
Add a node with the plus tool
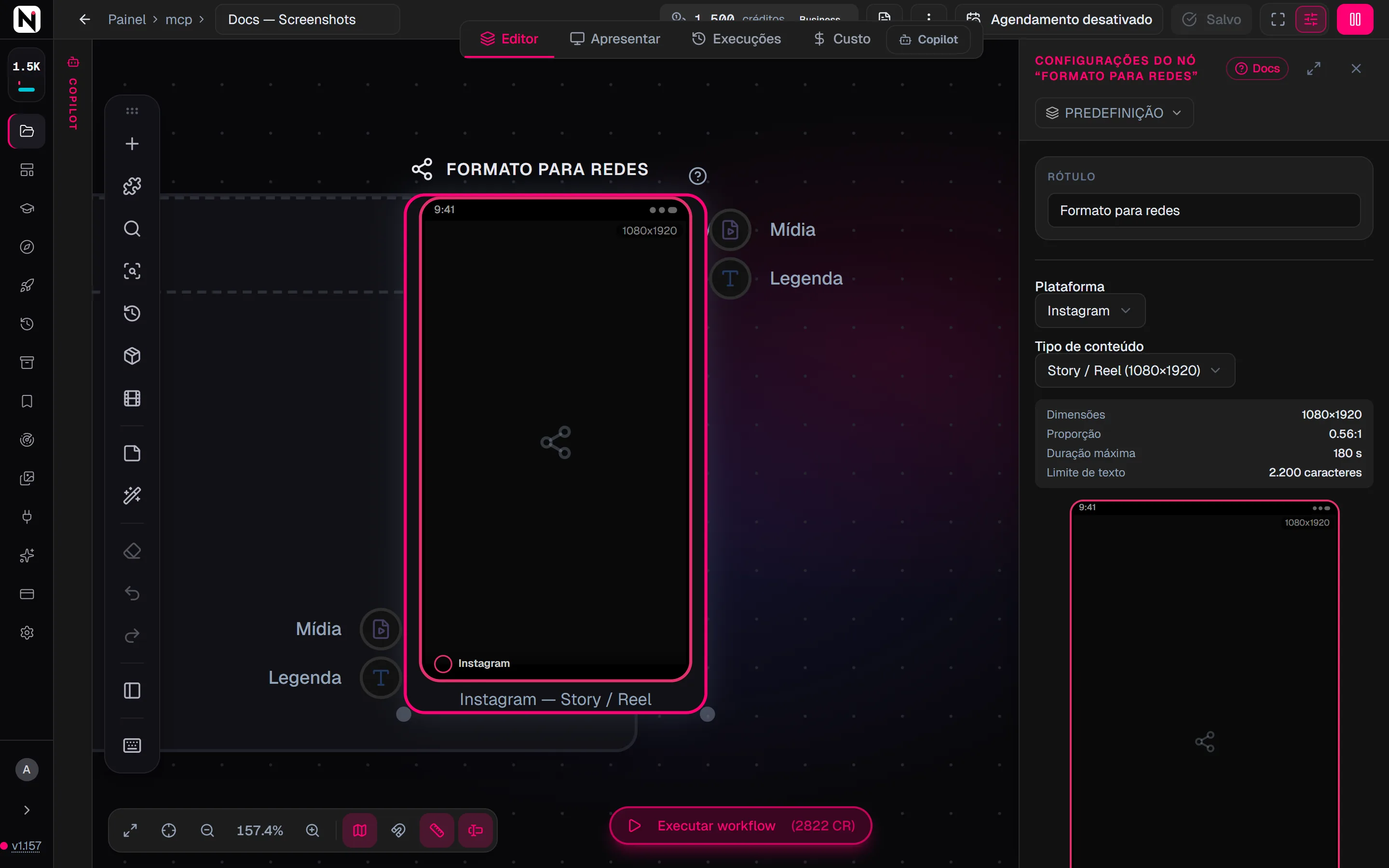[132, 144]
